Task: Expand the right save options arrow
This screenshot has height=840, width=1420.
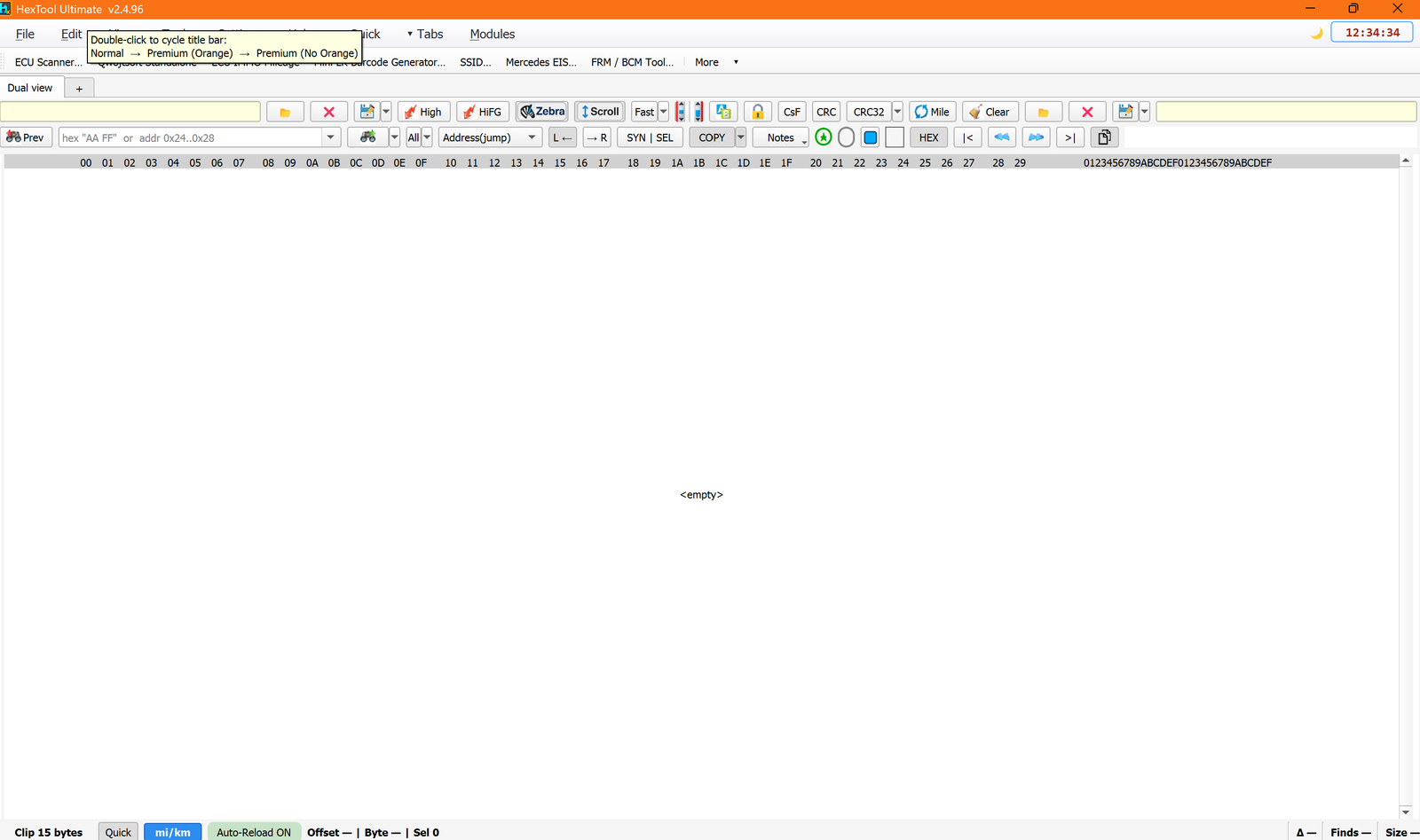Action: tap(1145, 112)
